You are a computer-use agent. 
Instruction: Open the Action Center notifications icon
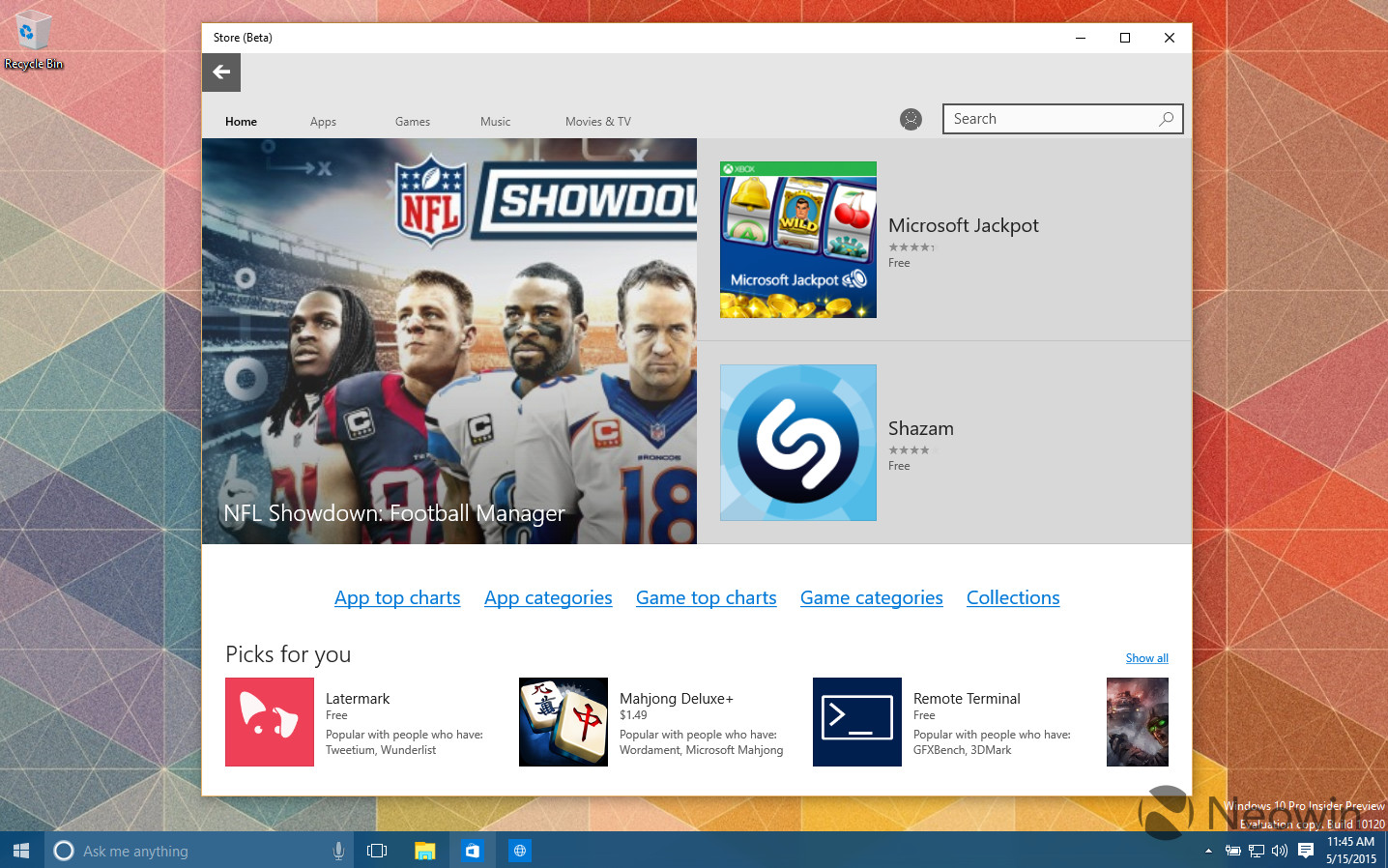1306,851
